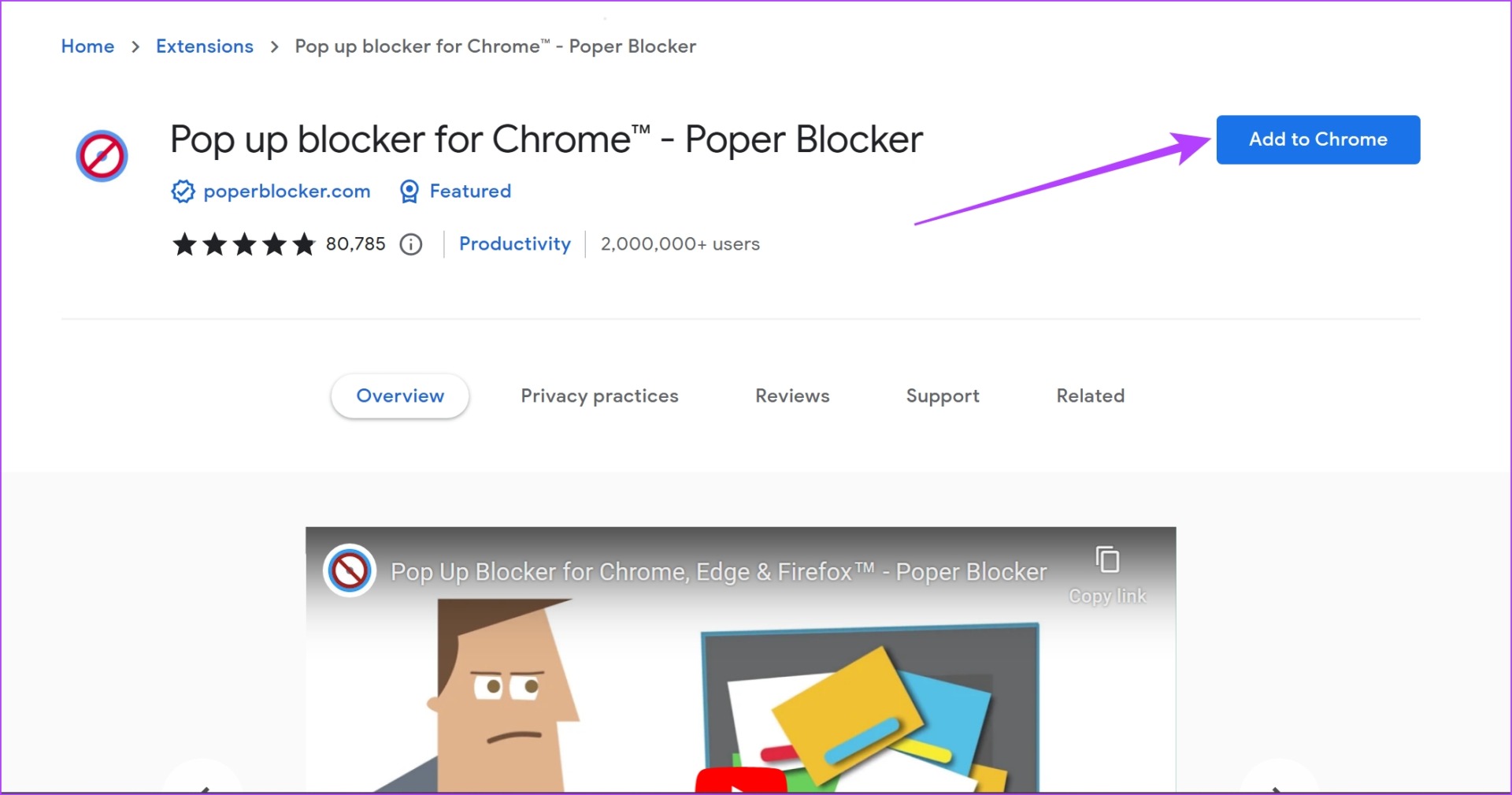Open the Productivity category link
The image size is (1512, 795).
(515, 244)
